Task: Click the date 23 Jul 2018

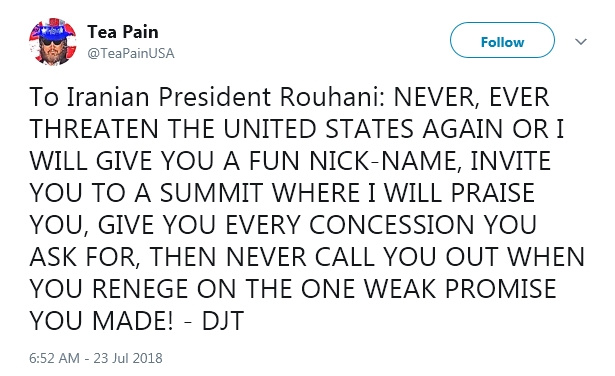Action: 128,358
